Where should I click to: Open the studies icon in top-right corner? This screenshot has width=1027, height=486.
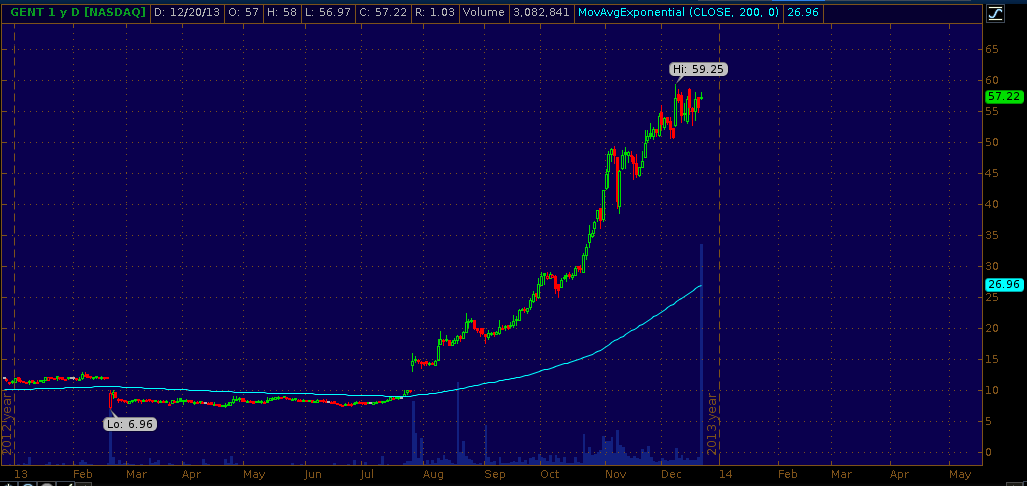coord(995,13)
